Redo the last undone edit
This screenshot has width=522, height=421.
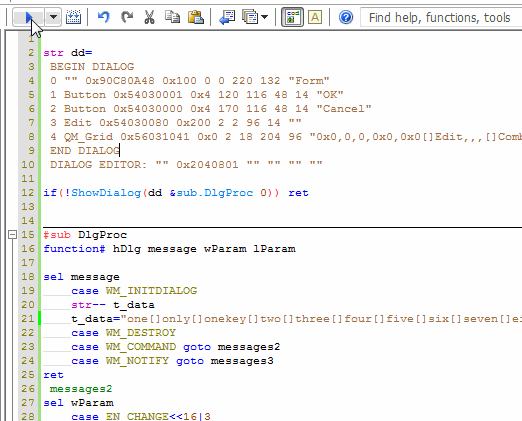[127, 17]
